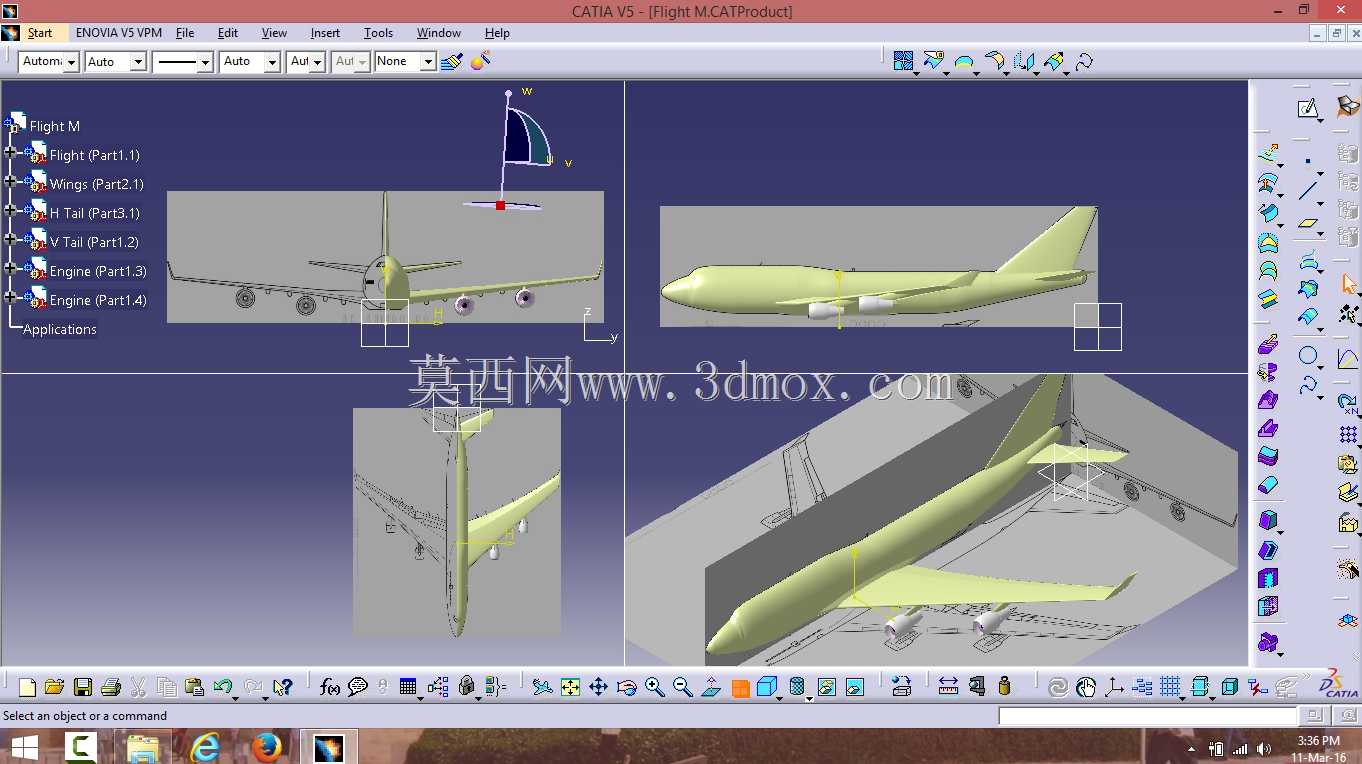
Task: Launch Firefox from the taskbar
Action: point(266,746)
